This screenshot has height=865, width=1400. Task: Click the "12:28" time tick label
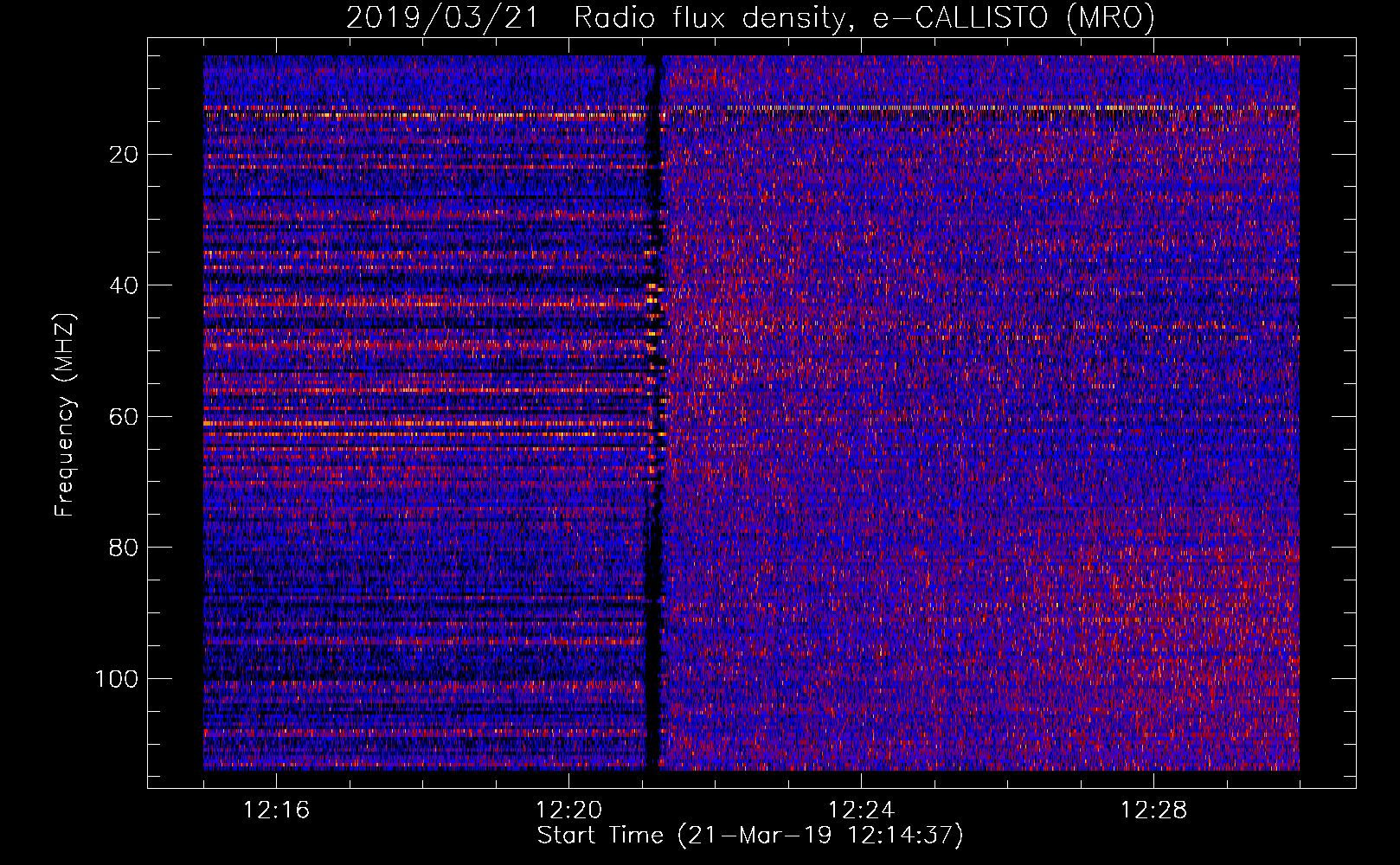[x=1154, y=811]
